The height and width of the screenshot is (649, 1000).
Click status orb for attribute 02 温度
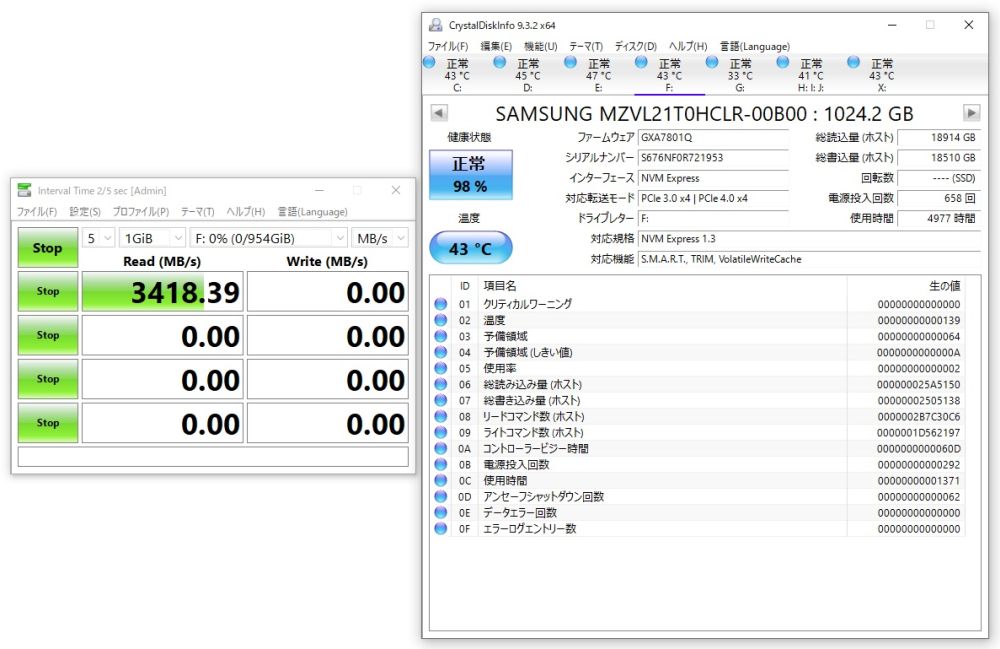pos(441,320)
